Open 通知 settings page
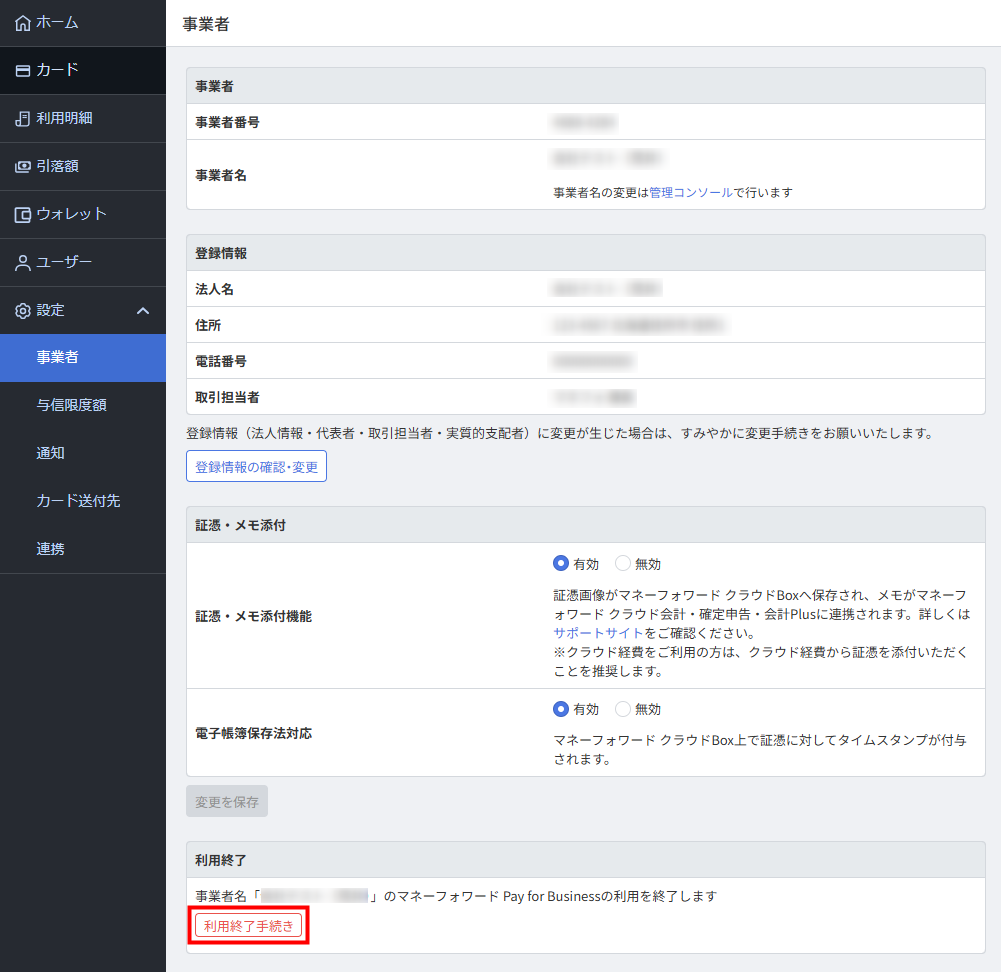This screenshot has width=1001, height=972. coord(51,453)
